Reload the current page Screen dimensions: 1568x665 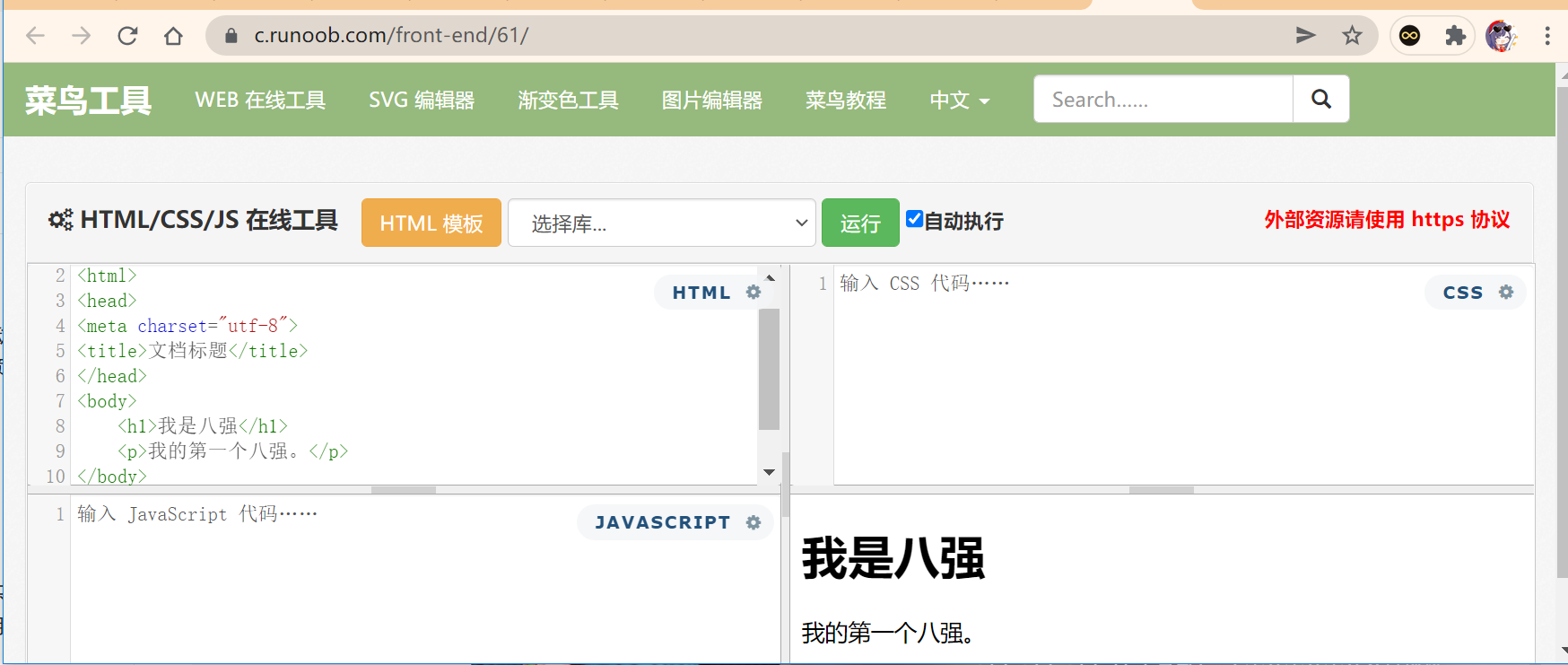(x=127, y=36)
